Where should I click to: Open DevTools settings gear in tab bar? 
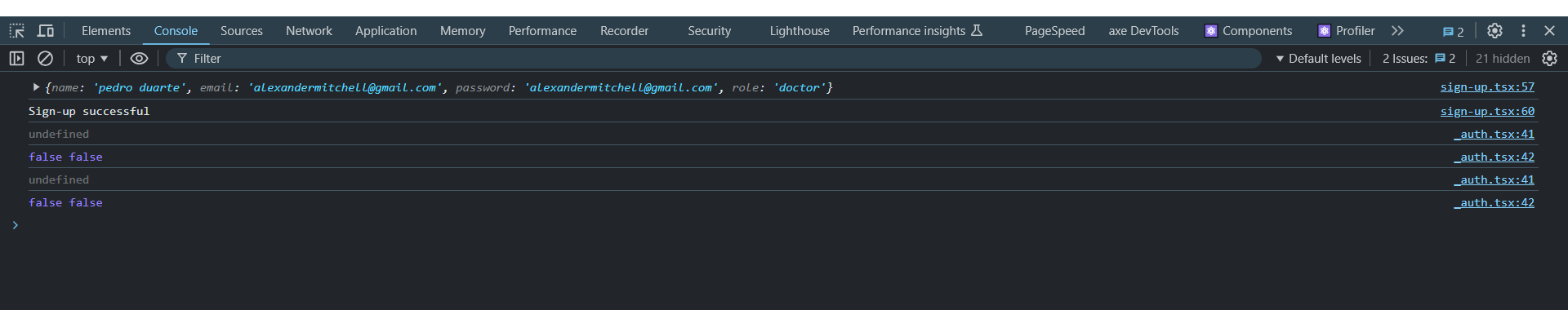(x=1494, y=31)
